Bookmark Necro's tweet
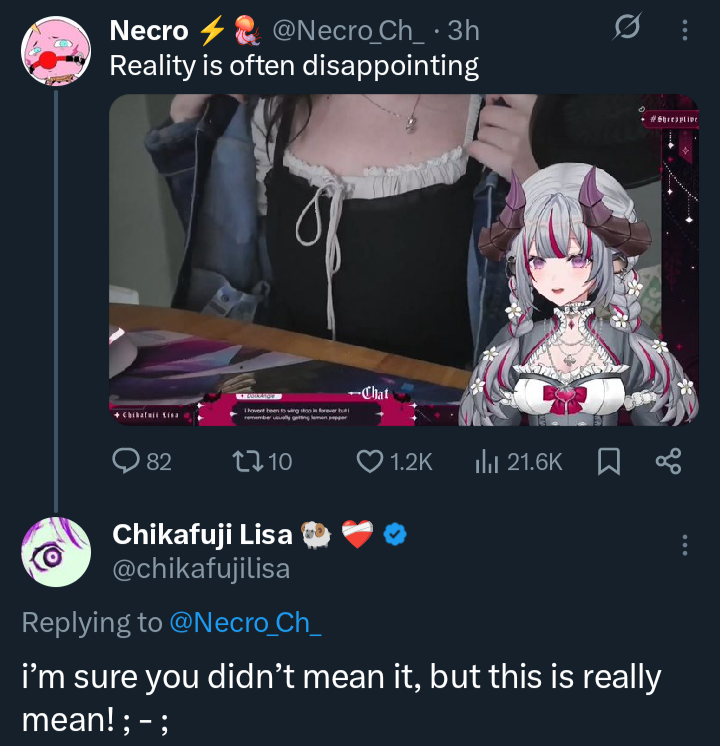This screenshot has width=720, height=746. 609,461
